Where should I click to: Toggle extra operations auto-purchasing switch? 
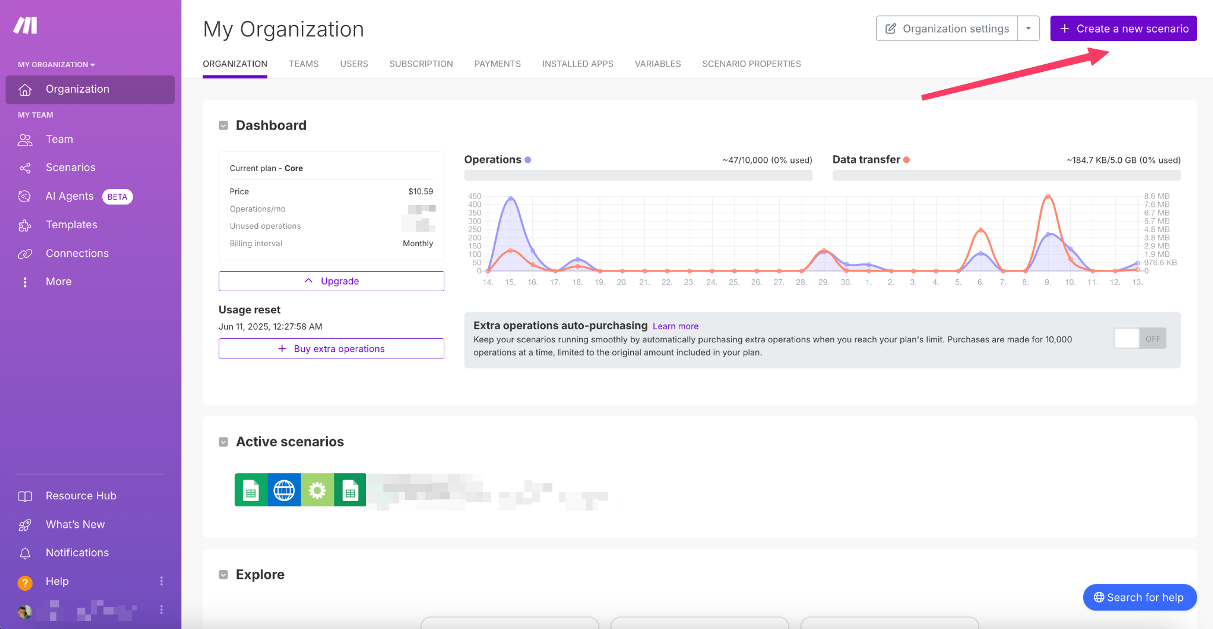(x=1140, y=338)
